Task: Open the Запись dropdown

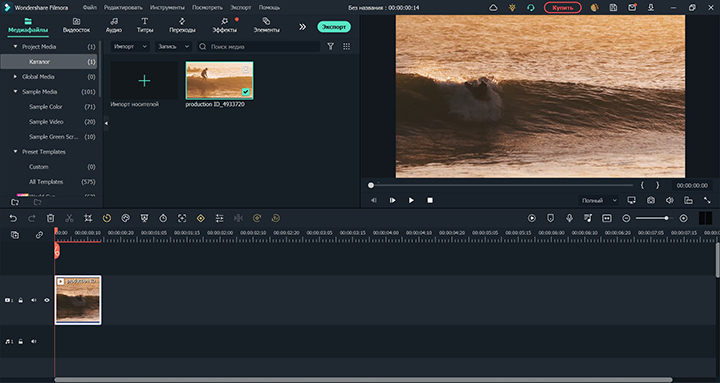Action: (x=173, y=46)
